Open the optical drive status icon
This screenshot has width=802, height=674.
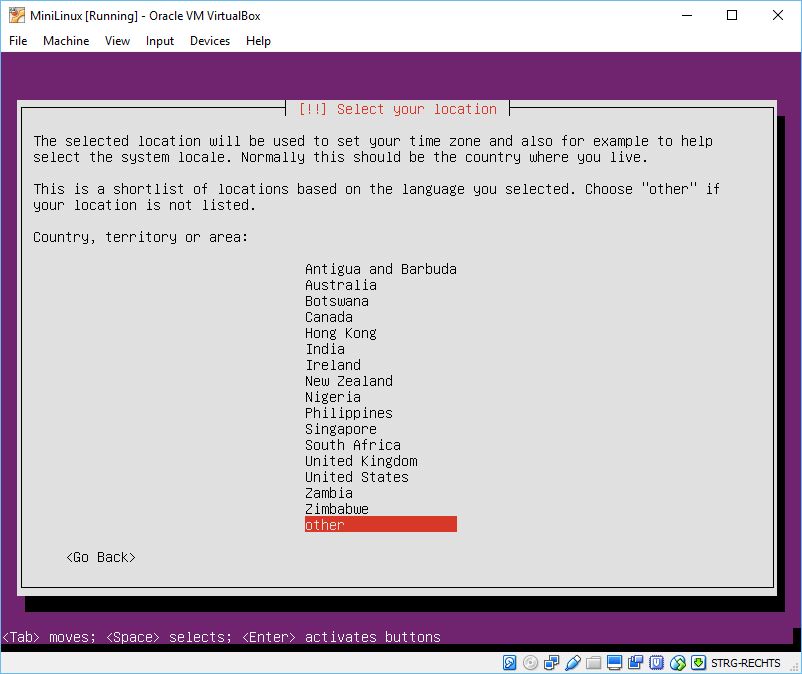pyautogui.click(x=531, y=662)
